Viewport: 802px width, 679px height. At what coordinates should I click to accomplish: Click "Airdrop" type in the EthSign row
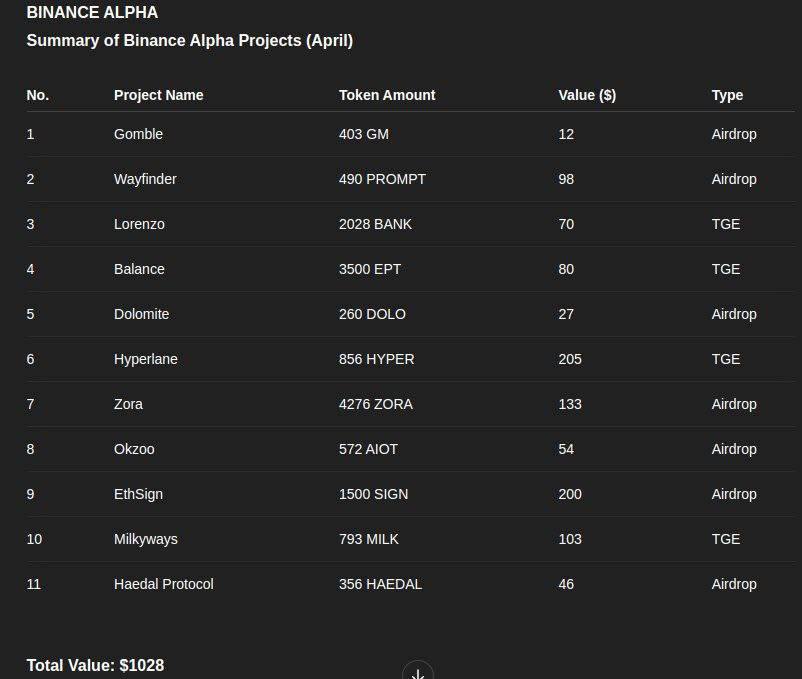[734, 494]
